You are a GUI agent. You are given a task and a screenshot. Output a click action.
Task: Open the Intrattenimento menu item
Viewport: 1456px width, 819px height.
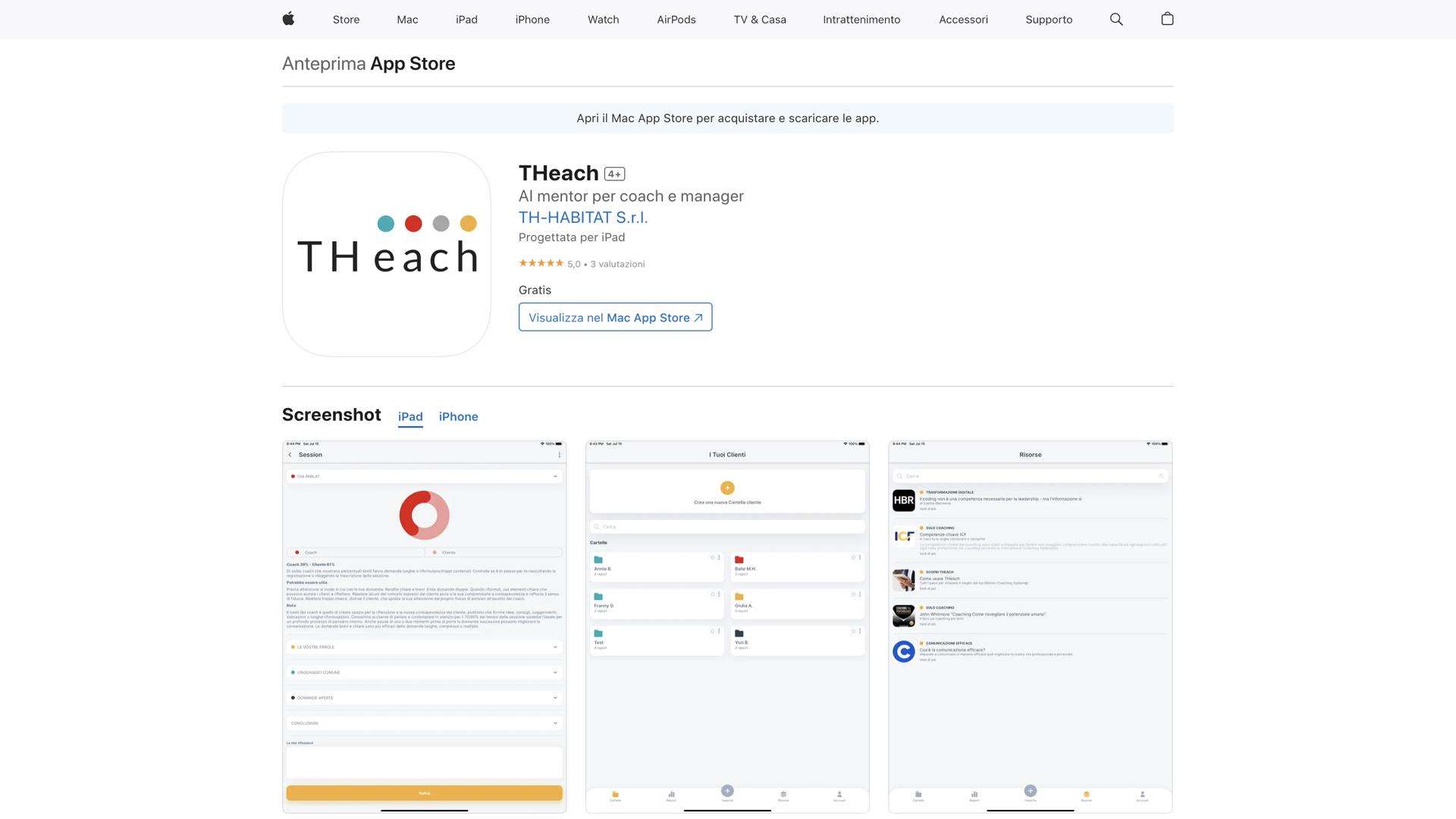pyautogui.click(x=861, y=19)
